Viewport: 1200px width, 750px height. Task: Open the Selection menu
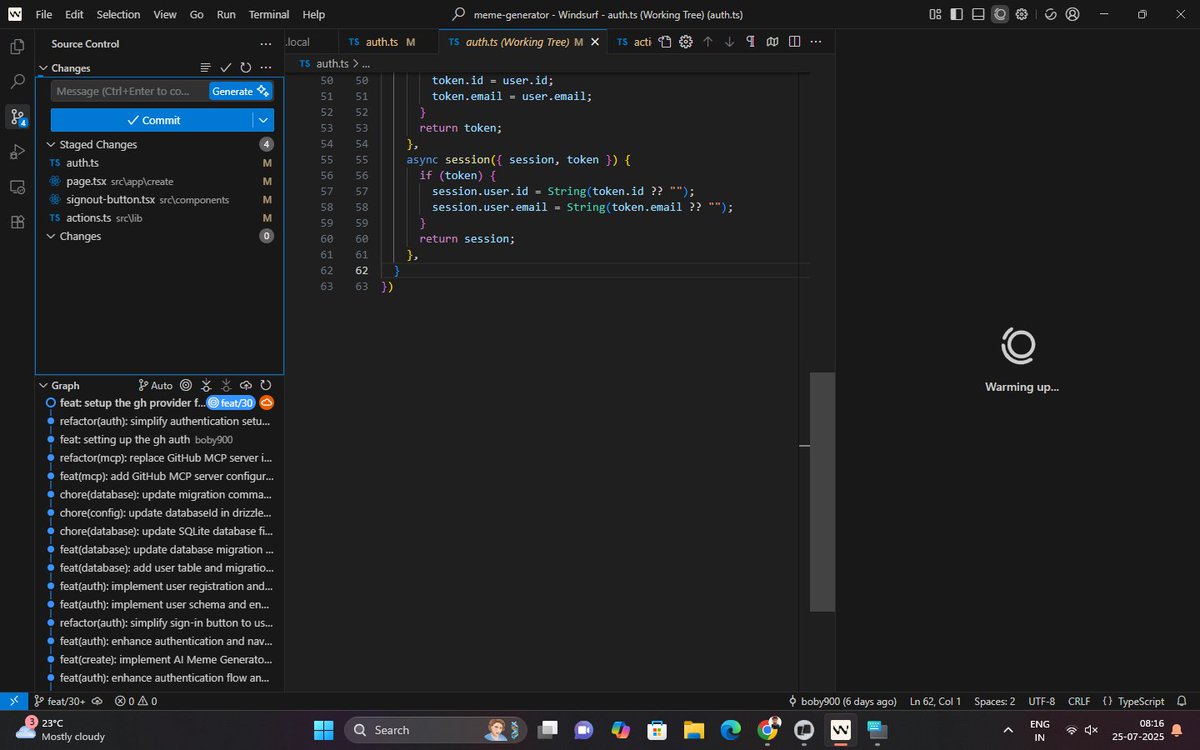(118, 14)
